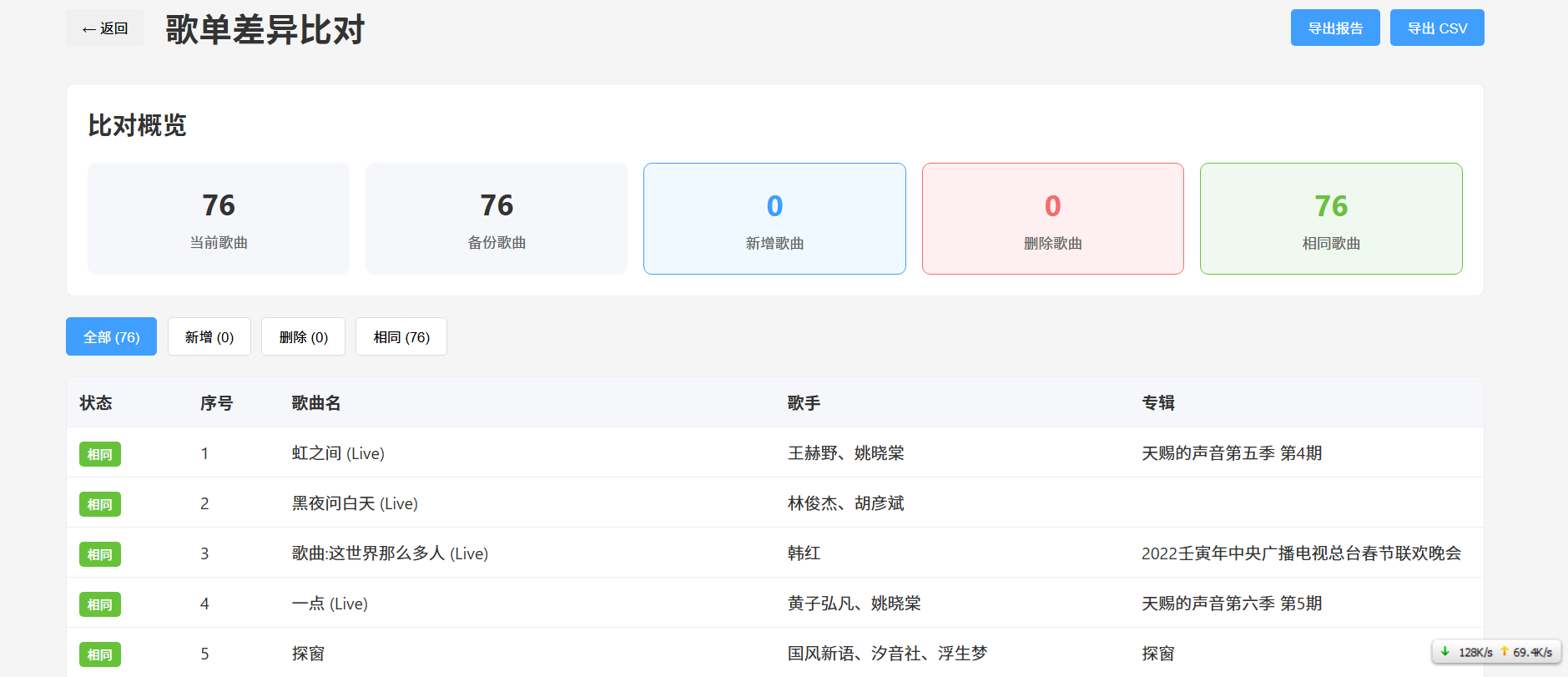Switch to the 新增 (0) tab
Image resolution: width=1568 pixels, height=677 pixels.
(209, 337)
